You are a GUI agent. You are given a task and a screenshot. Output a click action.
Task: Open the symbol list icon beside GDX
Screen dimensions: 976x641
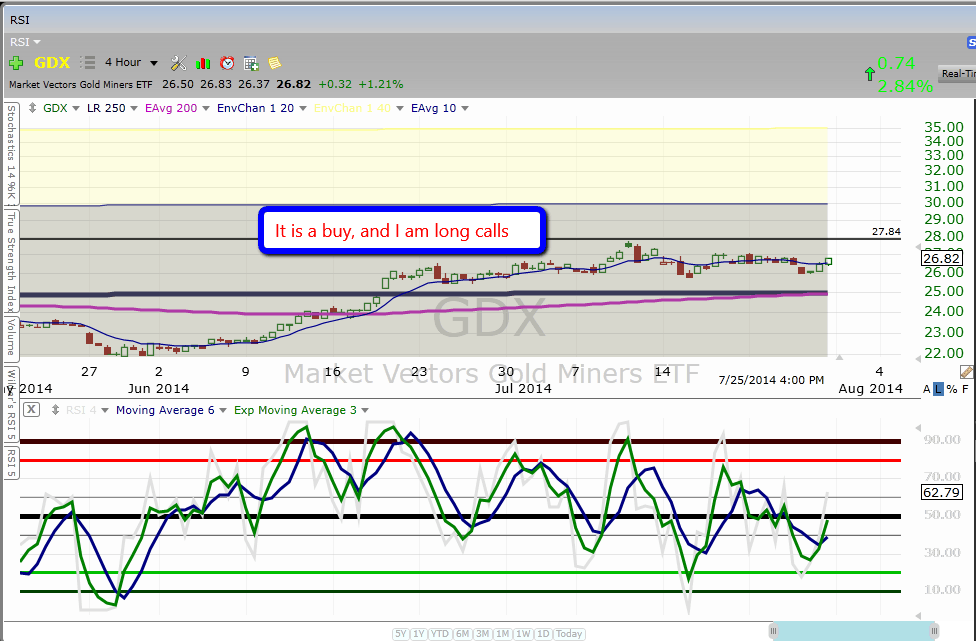87,62
